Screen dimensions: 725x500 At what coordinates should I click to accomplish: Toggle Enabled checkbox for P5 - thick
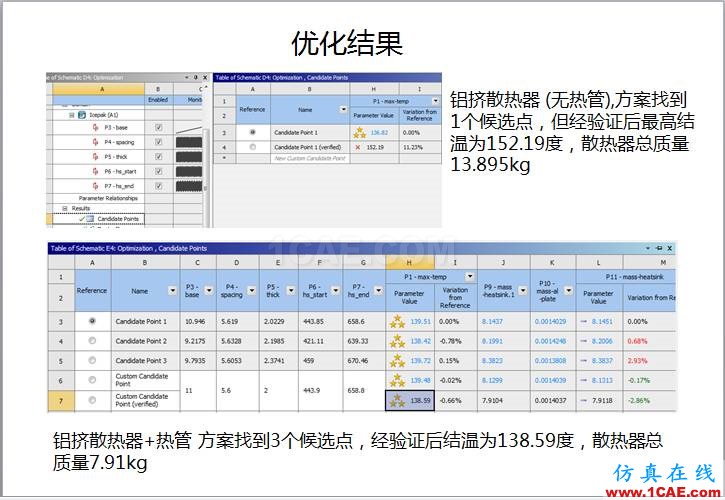pos(159,157)
